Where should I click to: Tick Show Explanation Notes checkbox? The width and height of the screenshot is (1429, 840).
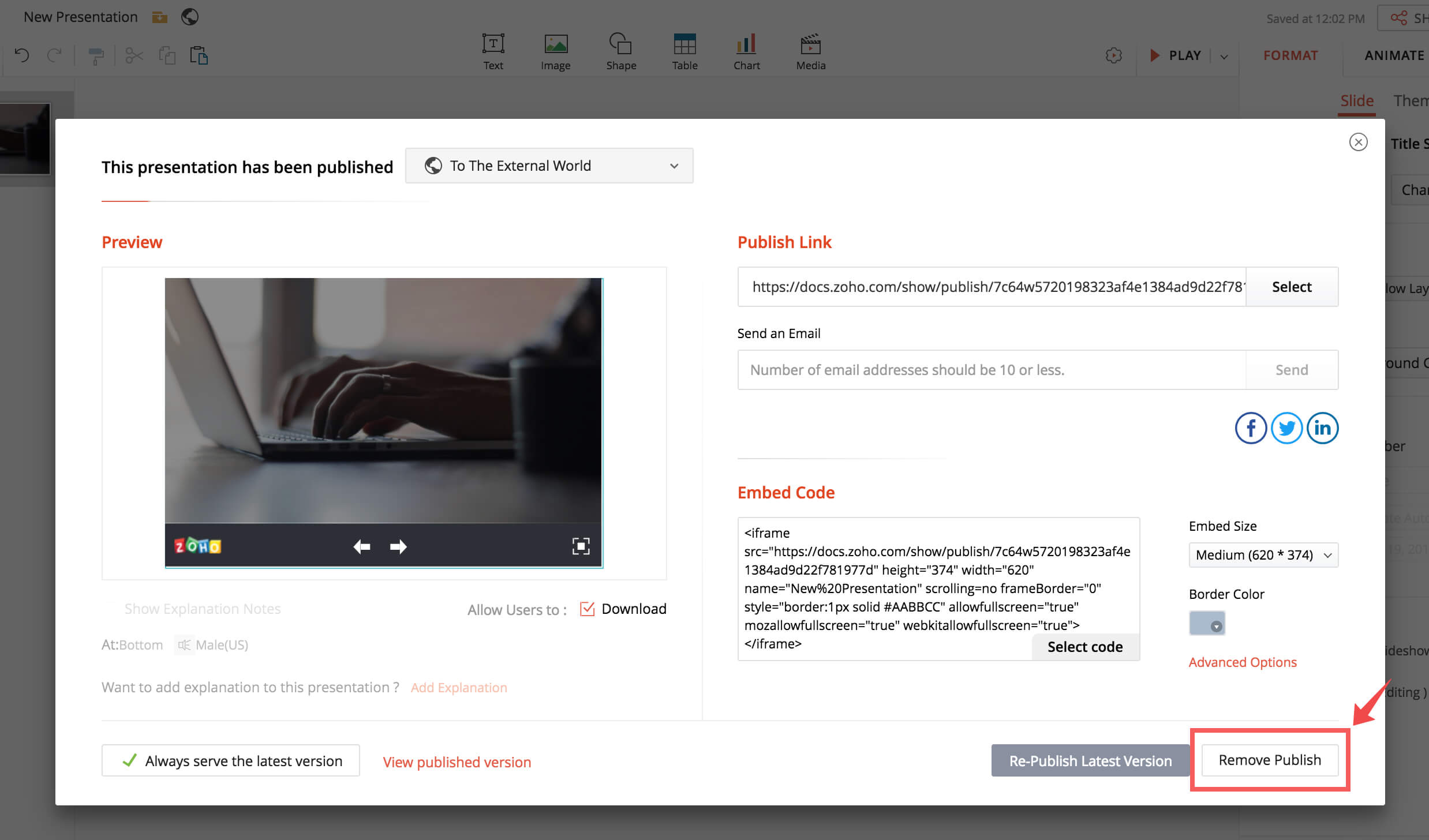pyautogui.click(x=110, y=609)
